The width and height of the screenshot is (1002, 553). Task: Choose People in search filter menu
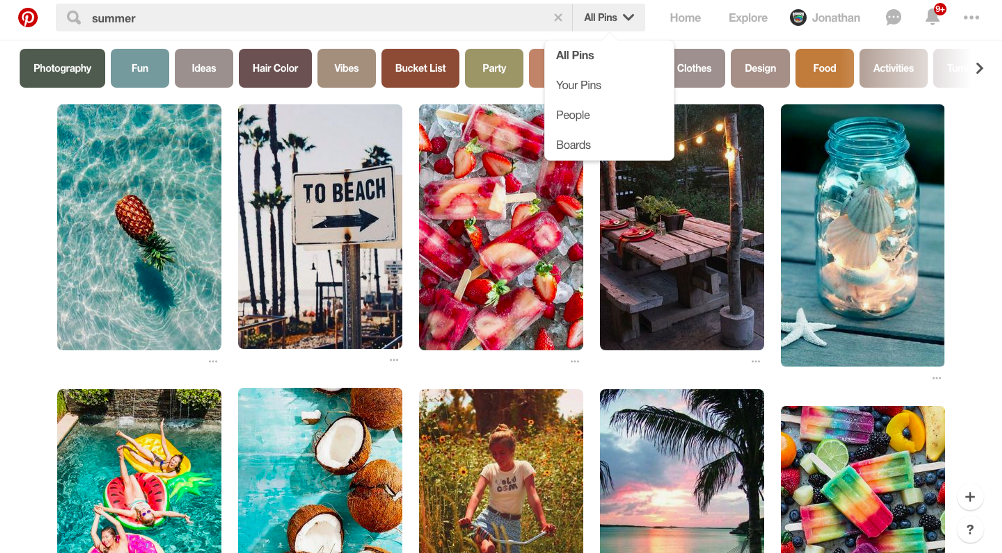click(x=573, y=115)
